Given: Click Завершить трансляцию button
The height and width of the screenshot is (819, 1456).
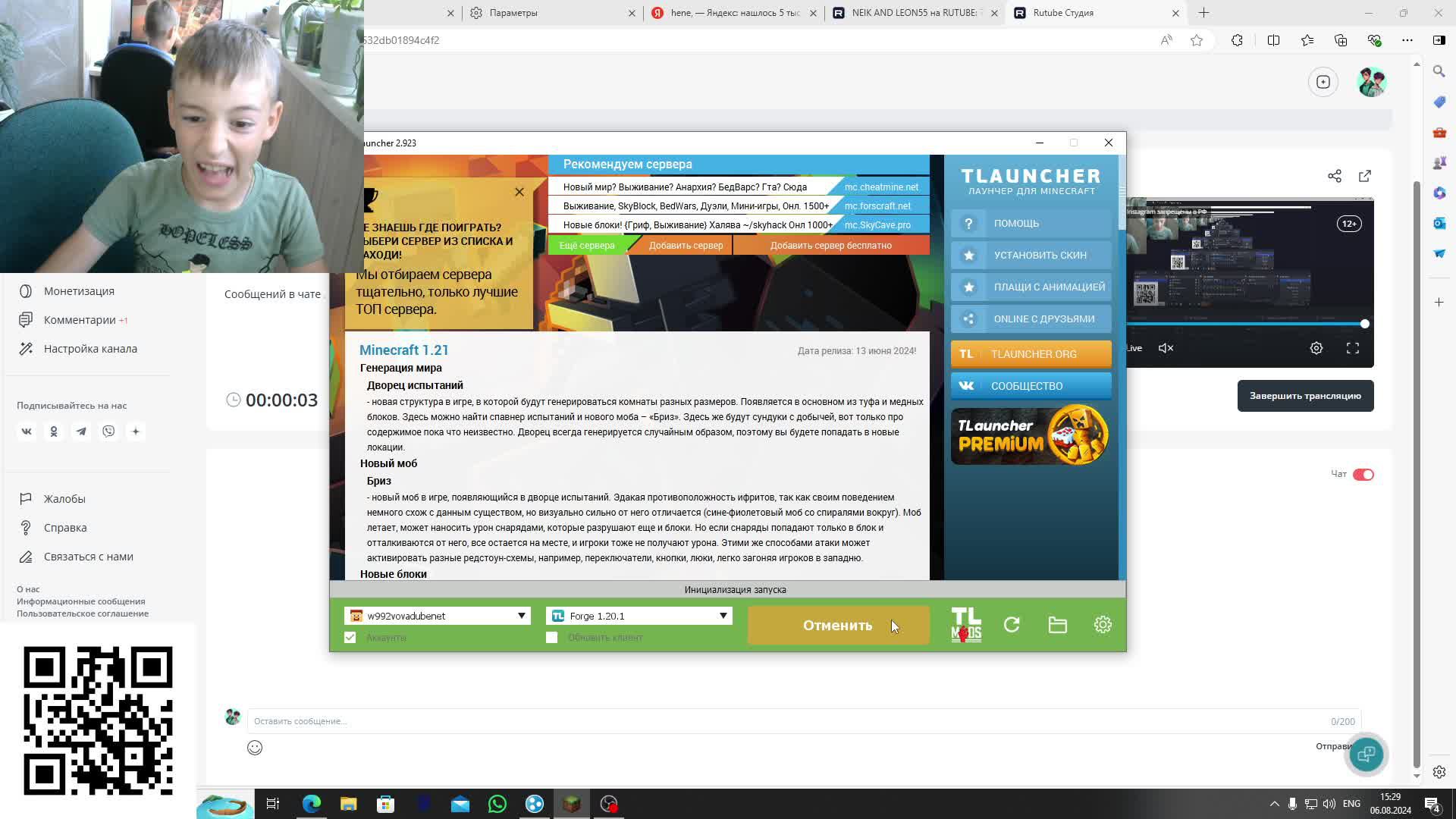Looking at the screenshot, I should click(1305, 396).
